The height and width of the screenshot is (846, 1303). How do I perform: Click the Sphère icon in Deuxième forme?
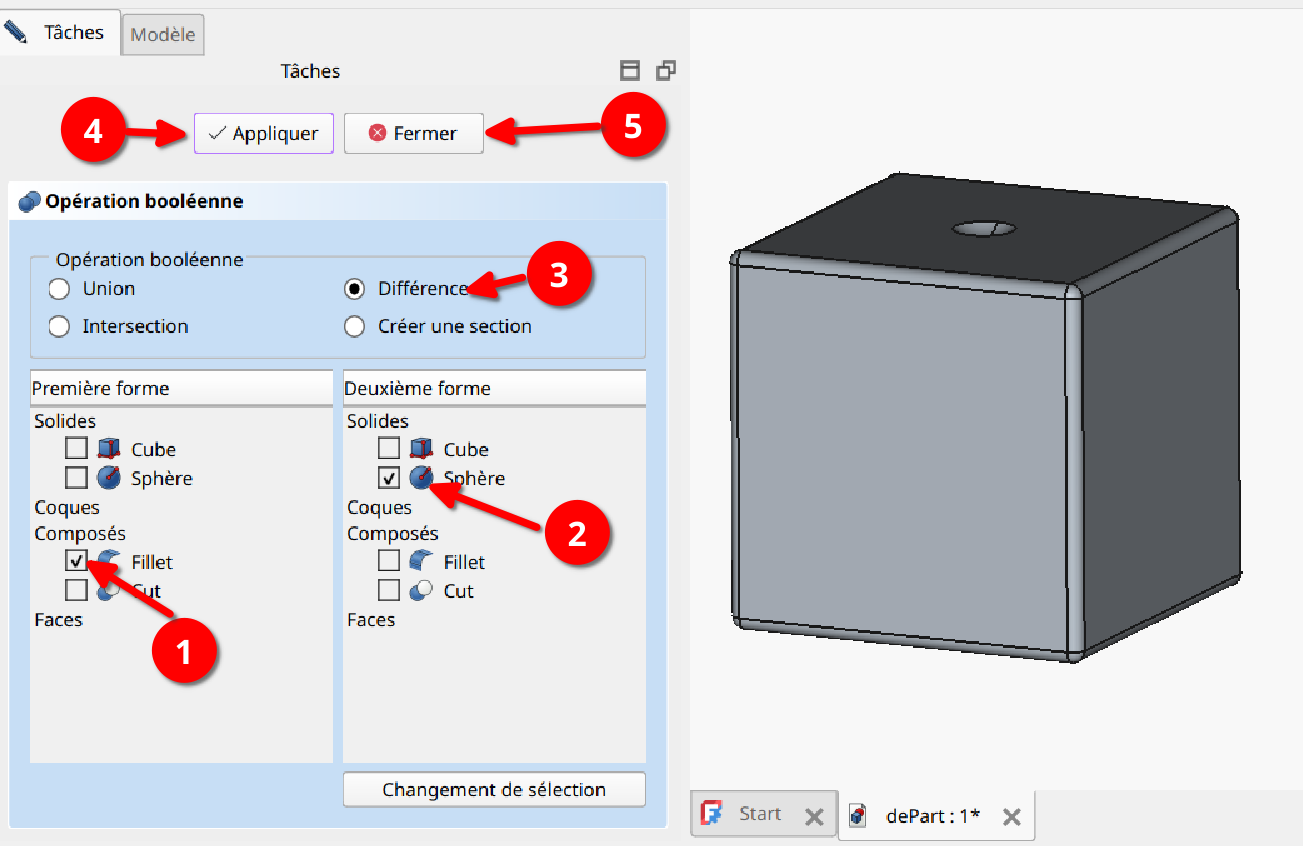420,477
